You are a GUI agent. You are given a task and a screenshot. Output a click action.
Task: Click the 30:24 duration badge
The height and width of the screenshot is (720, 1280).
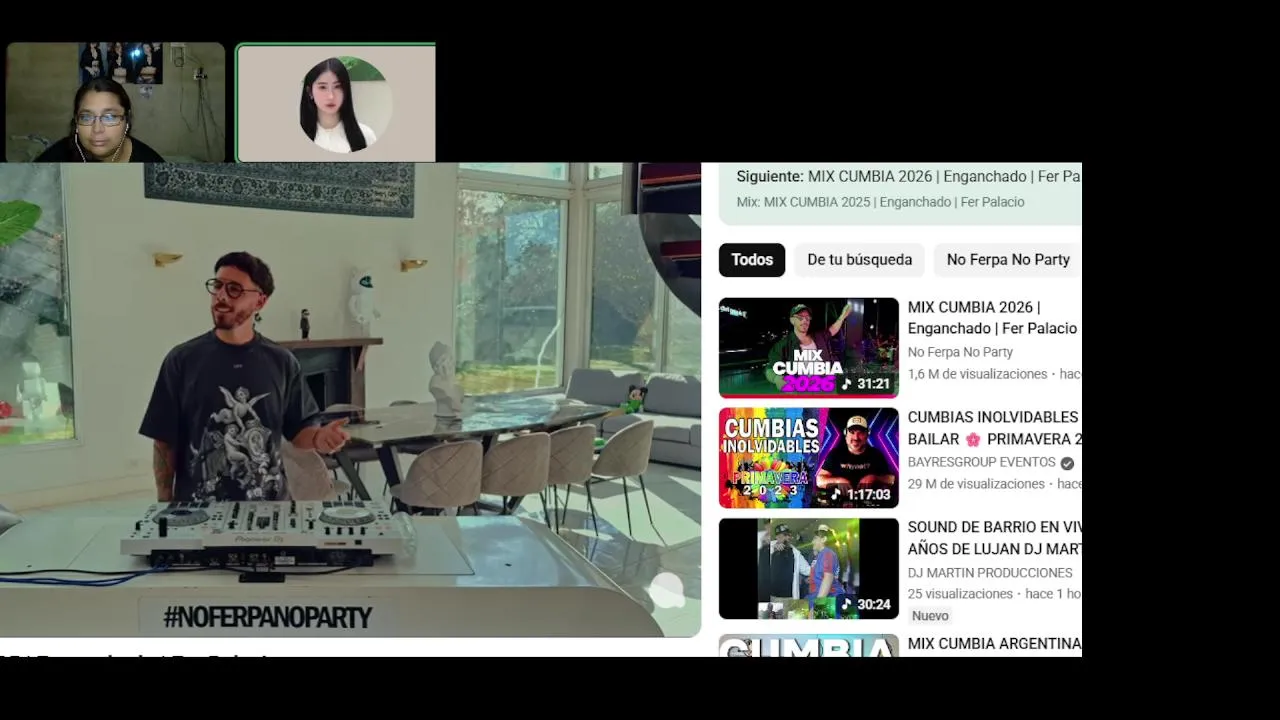pyautogui.click(x=866, y=604)
